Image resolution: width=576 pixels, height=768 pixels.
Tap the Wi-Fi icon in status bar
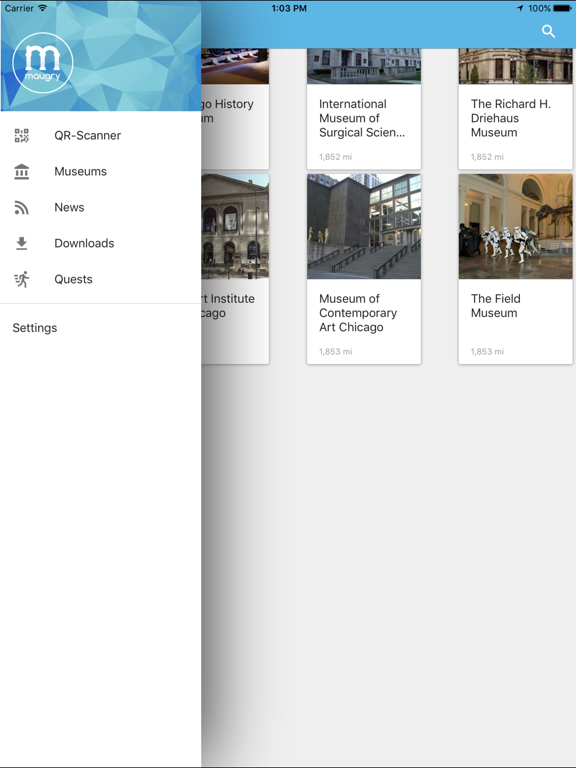tap(43, 8)
